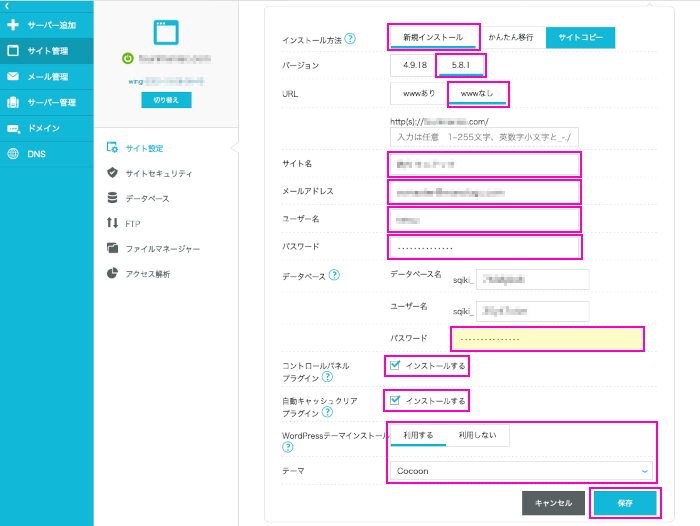Click the site management window icon
Screen dimensions: 700x526
click(13, 50)
